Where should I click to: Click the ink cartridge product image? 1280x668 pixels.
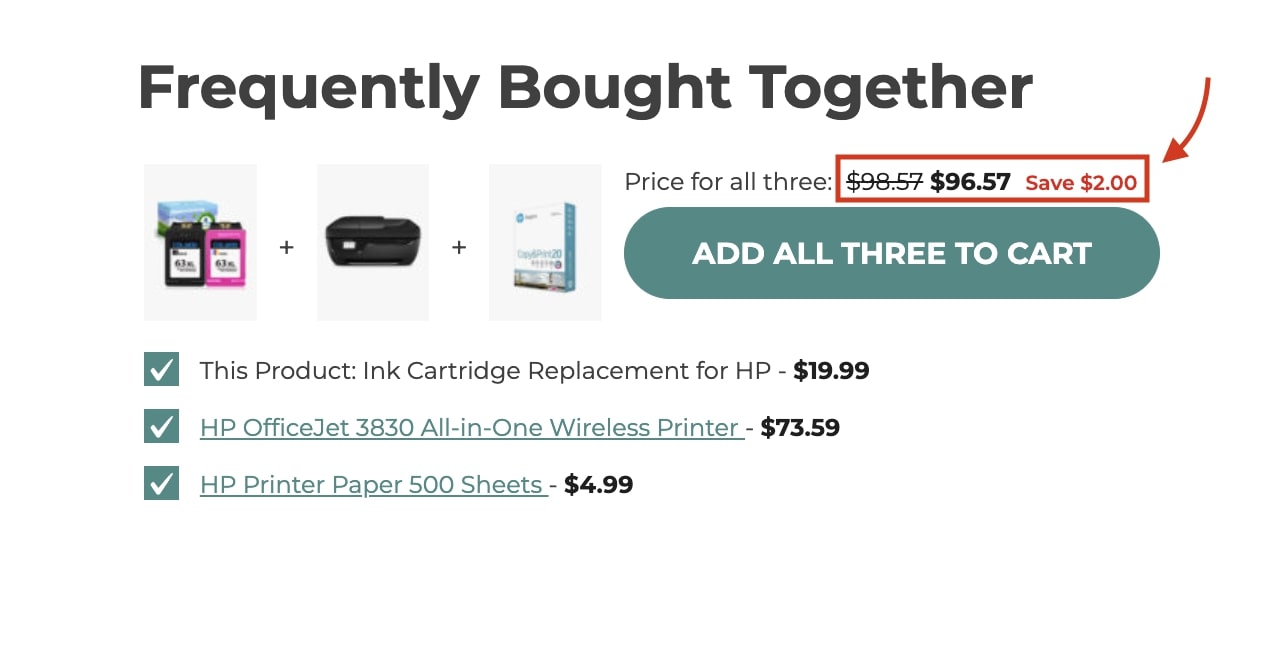(200, 243)
